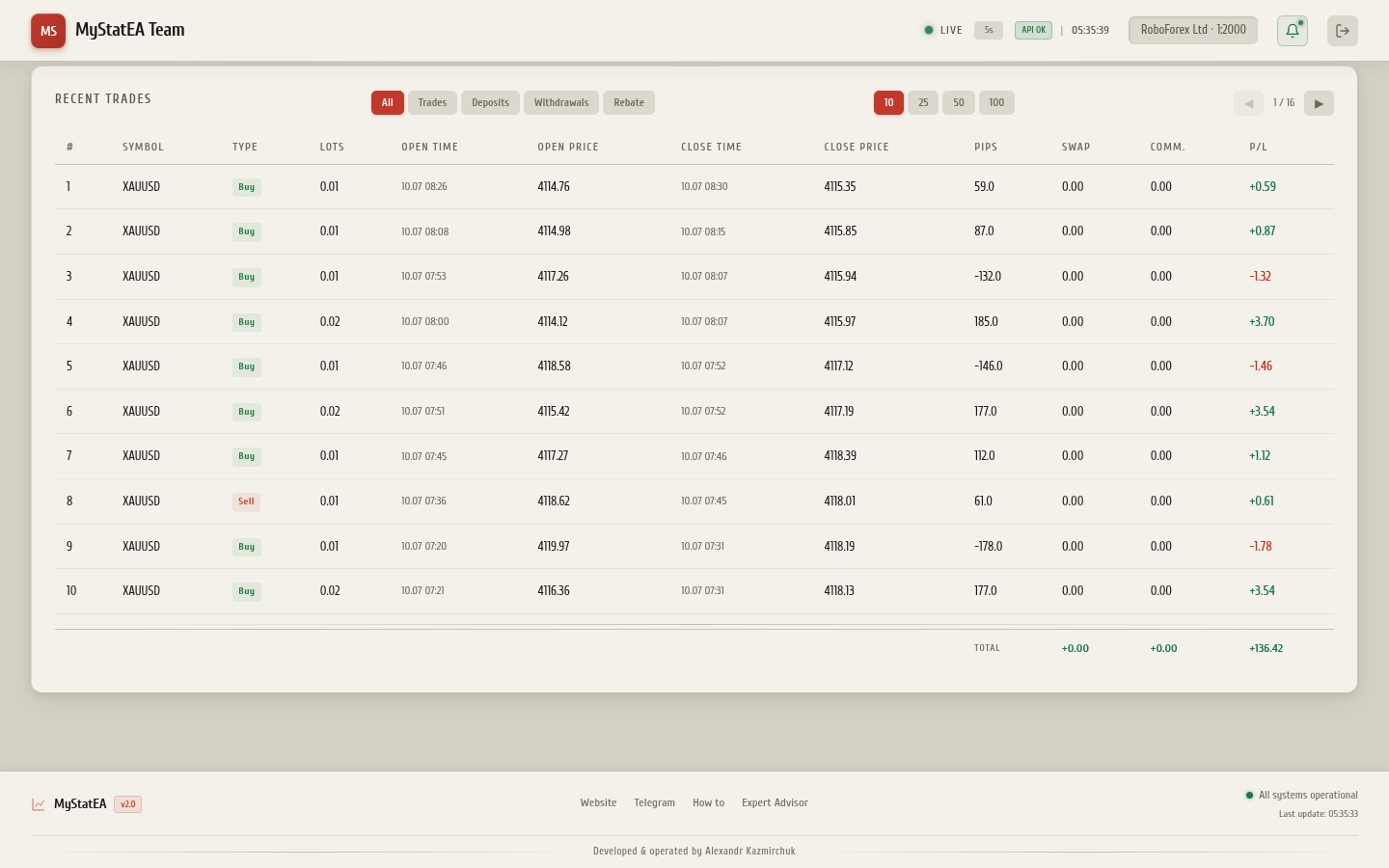This screenshot has width=1389, height=868.
Task: Click P/L value +3.70
Action: pos(1262,322)
